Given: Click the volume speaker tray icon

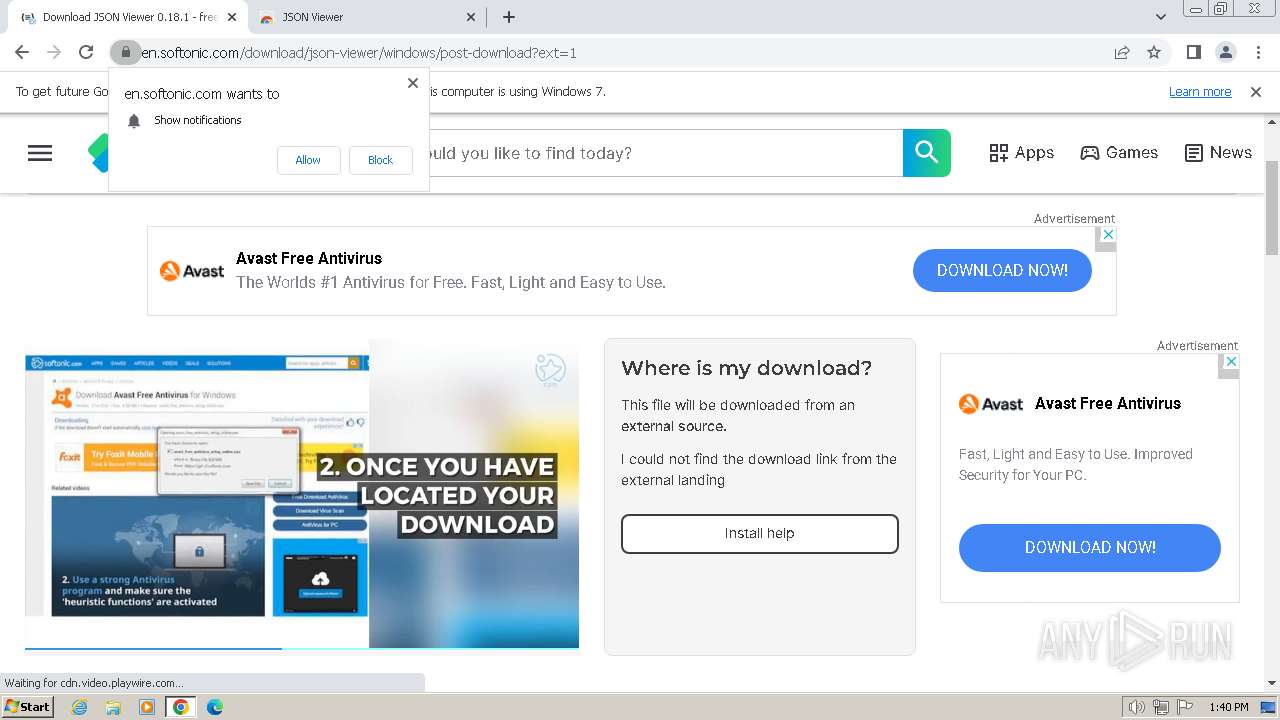Looking at the screenshot, I should tap(1137, 707).
